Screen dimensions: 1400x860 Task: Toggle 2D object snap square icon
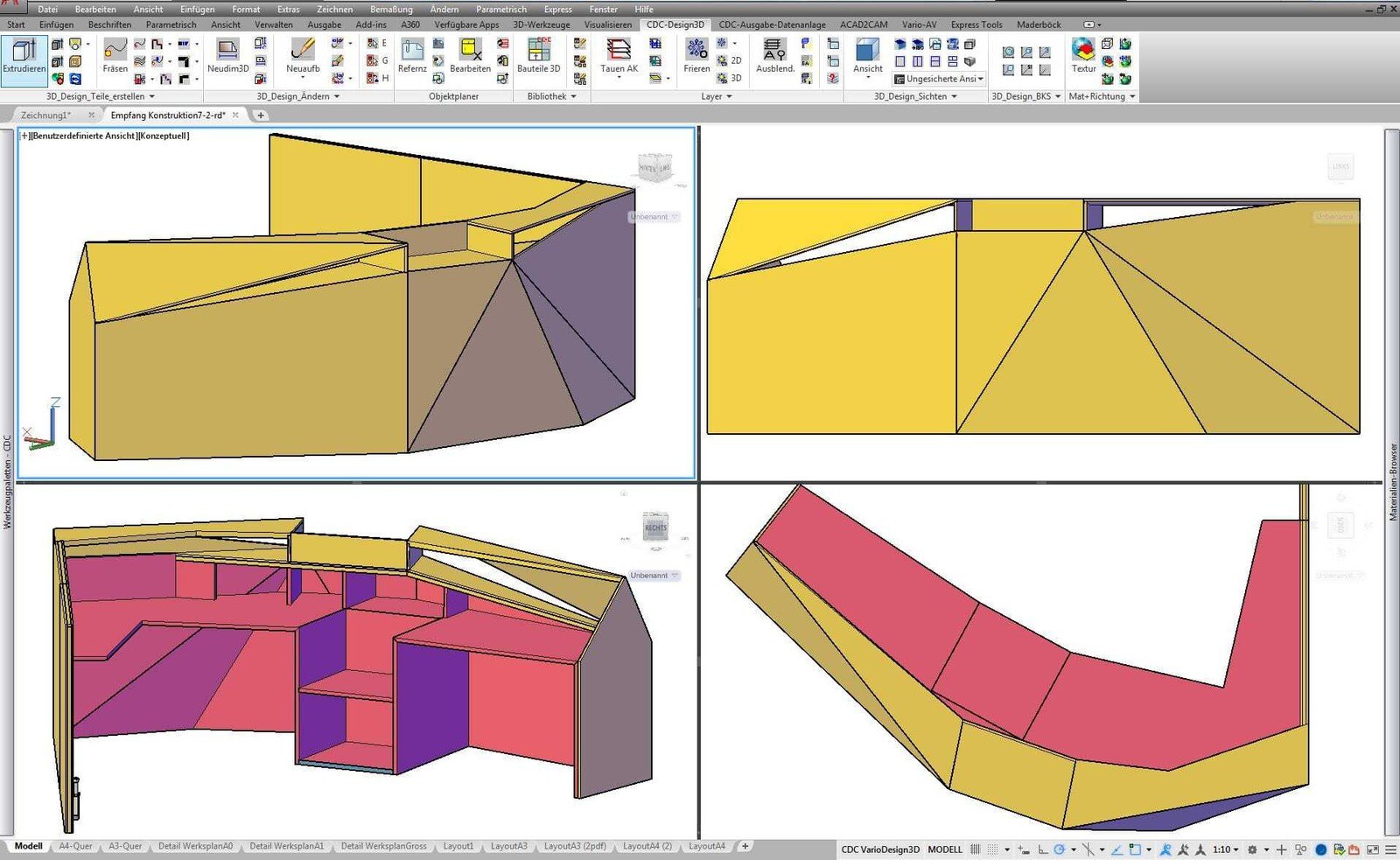(1135, 850)
